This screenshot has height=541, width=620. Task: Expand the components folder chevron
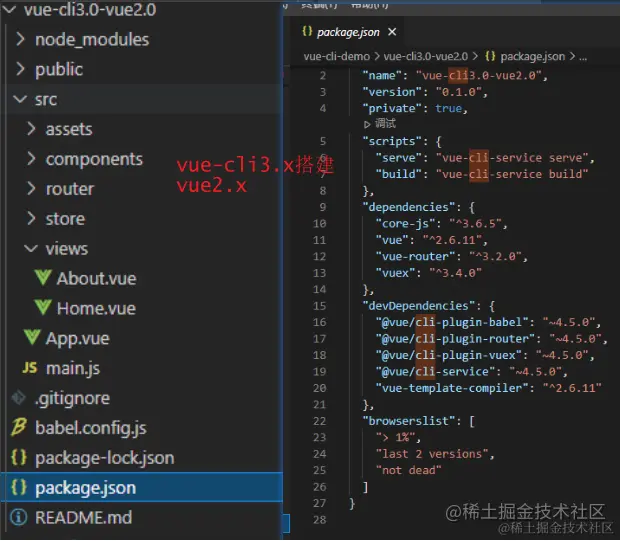31,159
